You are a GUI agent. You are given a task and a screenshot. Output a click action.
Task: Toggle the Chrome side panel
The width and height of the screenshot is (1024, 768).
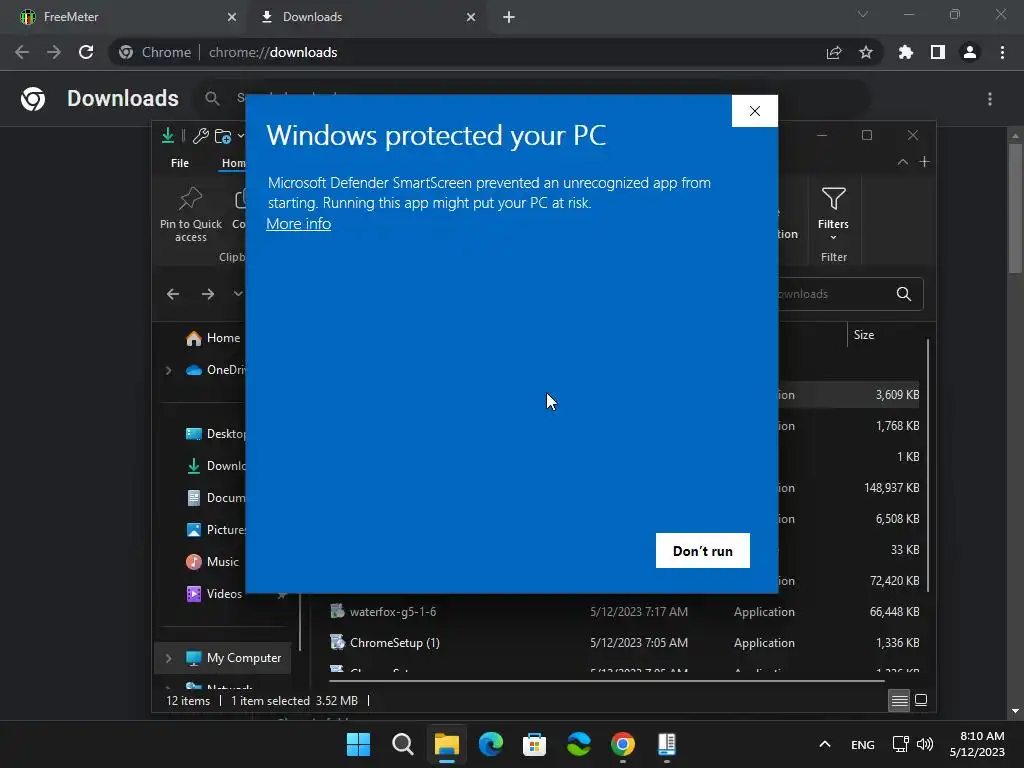pyautogui.click(x=938, y=52)
